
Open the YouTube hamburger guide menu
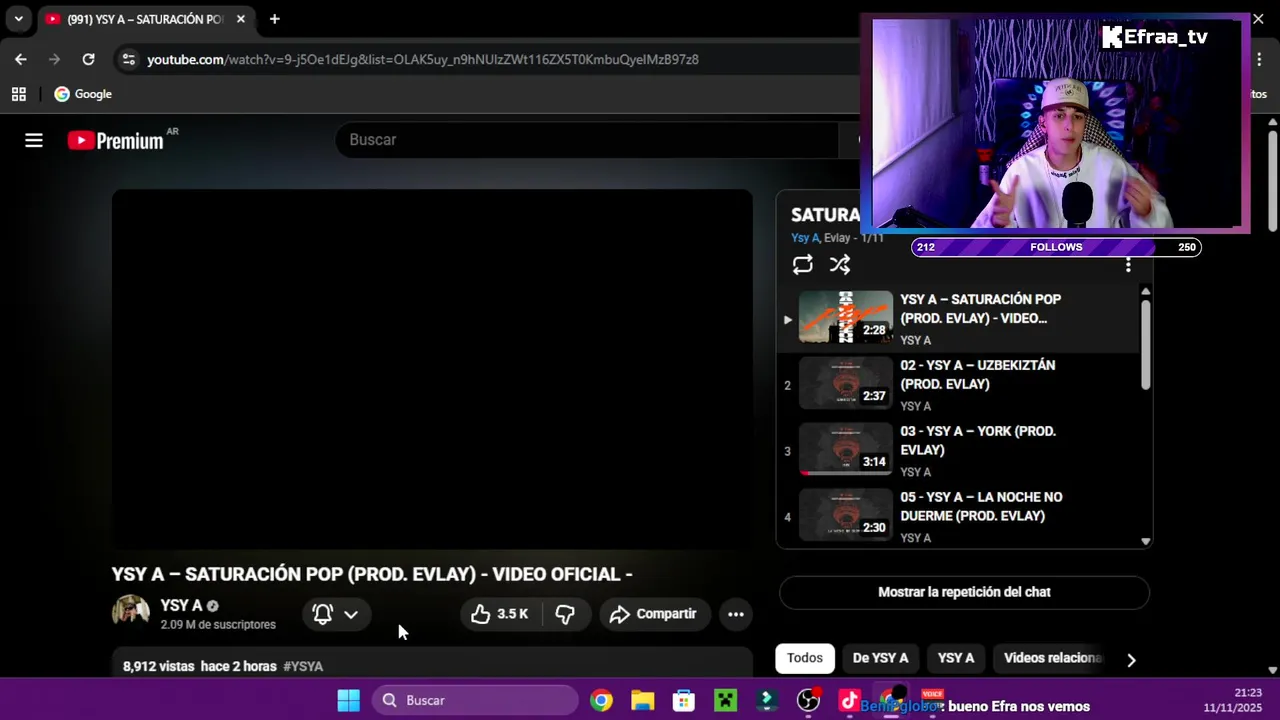pyautogui.click(x=34, y=141)
